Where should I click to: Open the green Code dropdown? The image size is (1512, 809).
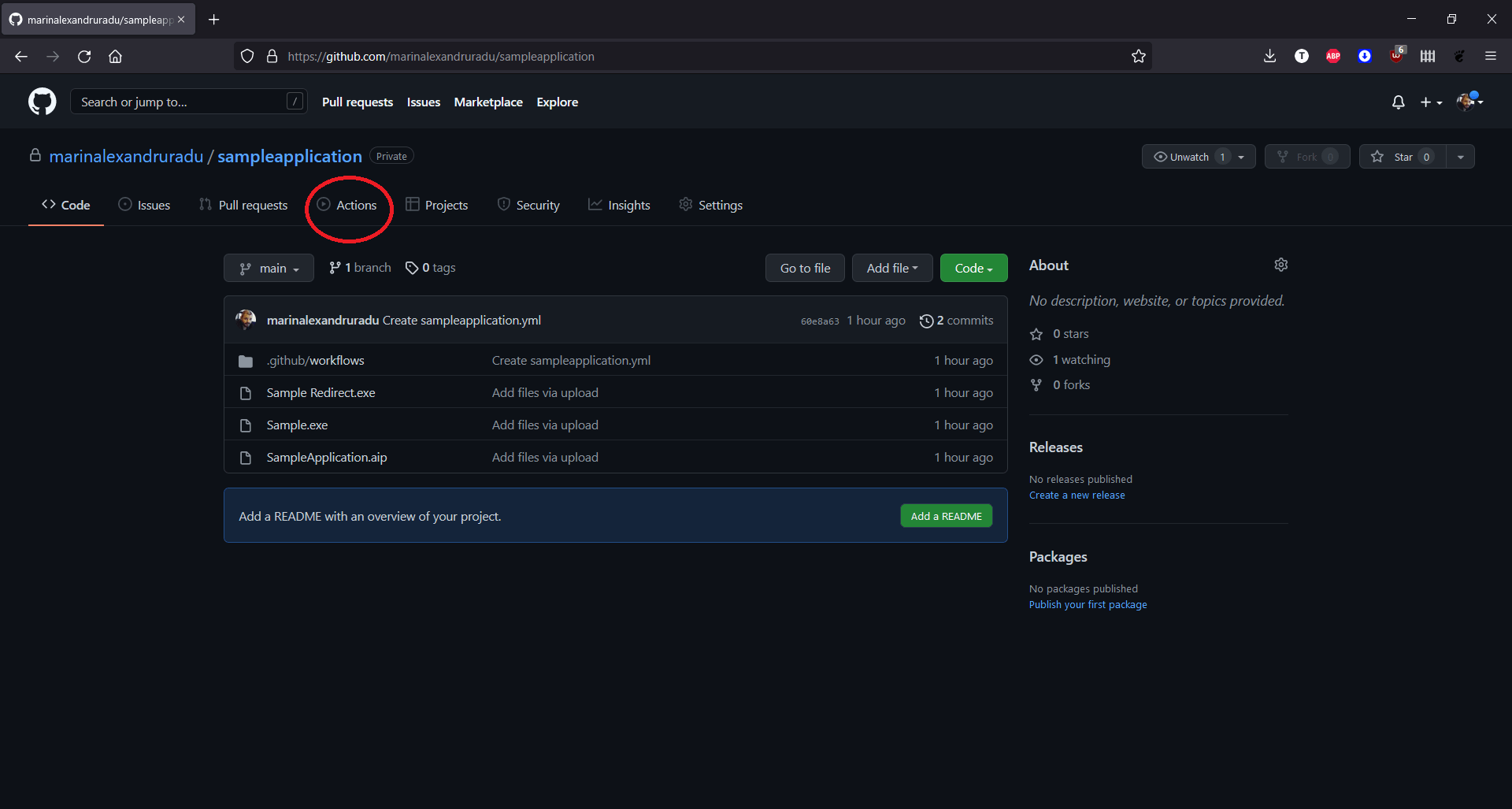tap(973, 267)
